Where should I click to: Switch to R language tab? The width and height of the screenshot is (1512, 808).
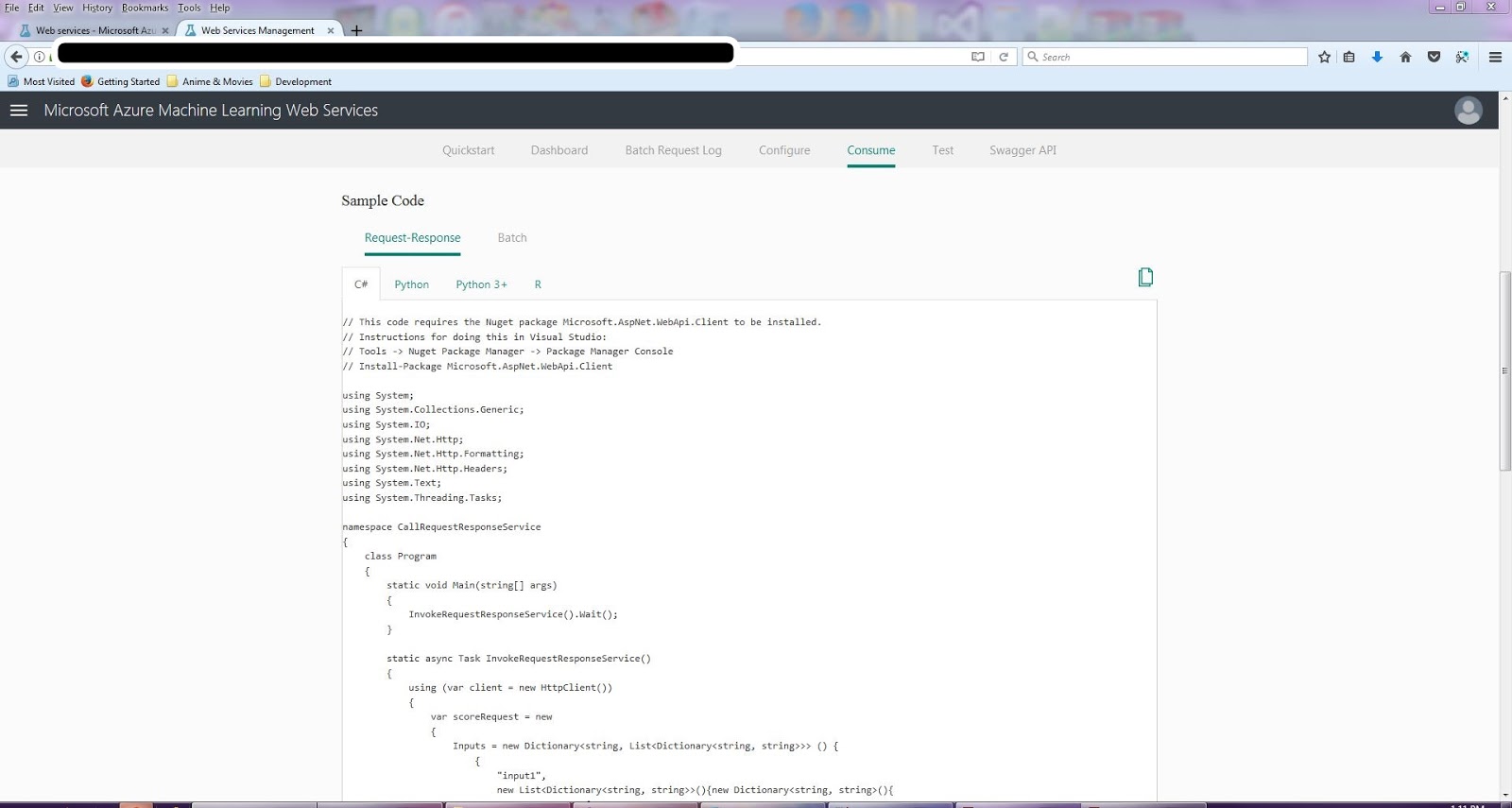point(538,284)
